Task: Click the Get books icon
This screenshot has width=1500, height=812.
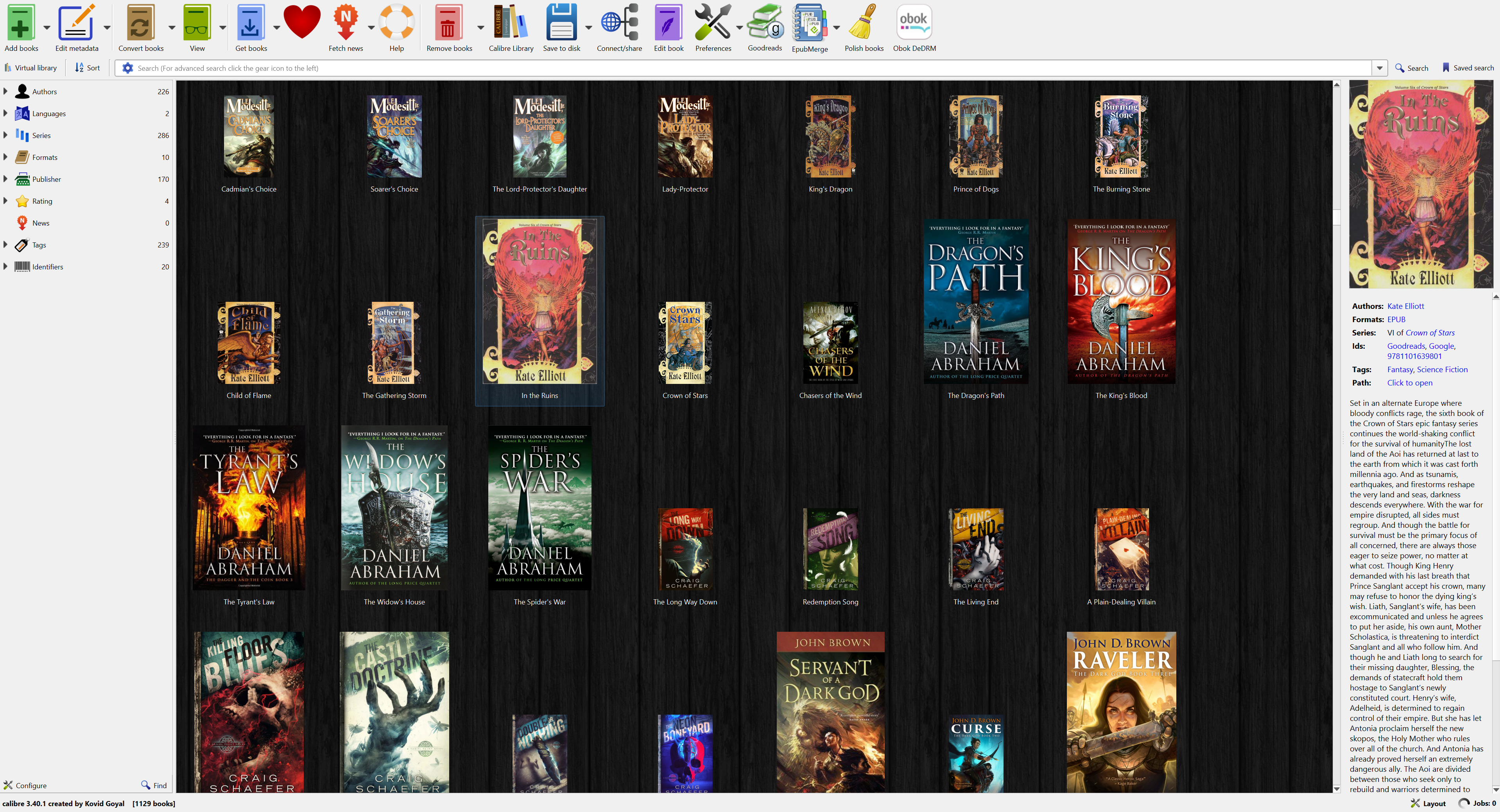Action: (250, 23)
